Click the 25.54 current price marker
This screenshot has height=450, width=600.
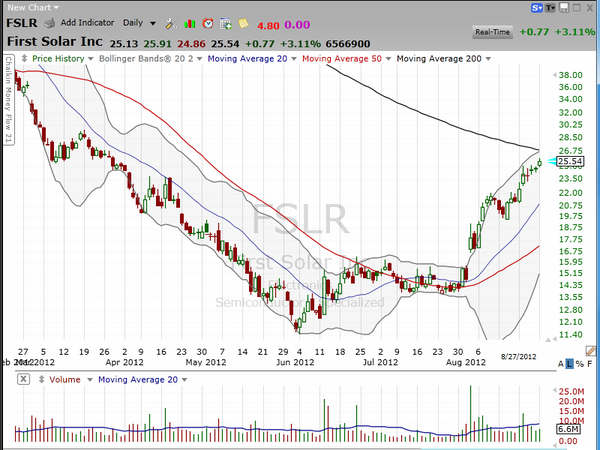[570, 161]
